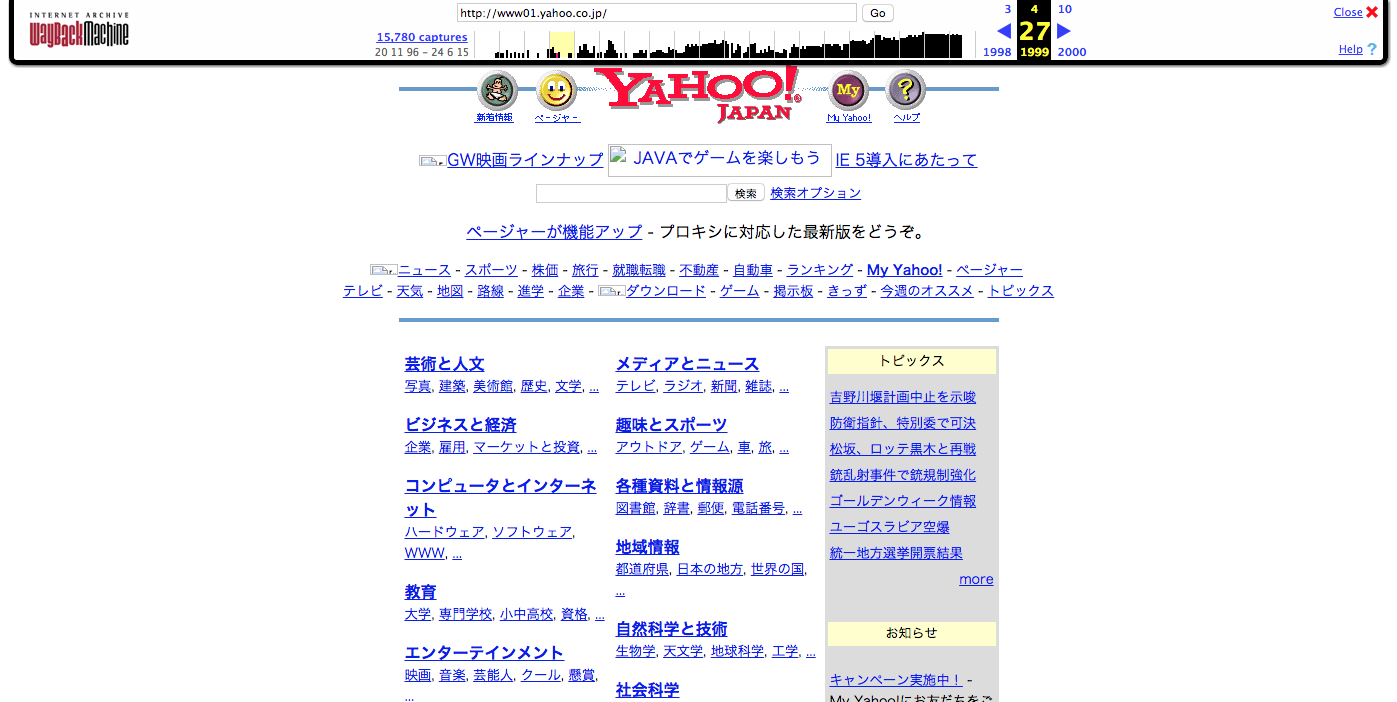
Task: Open the 今週のオススメ navigation link
Action: click(927, 291)
